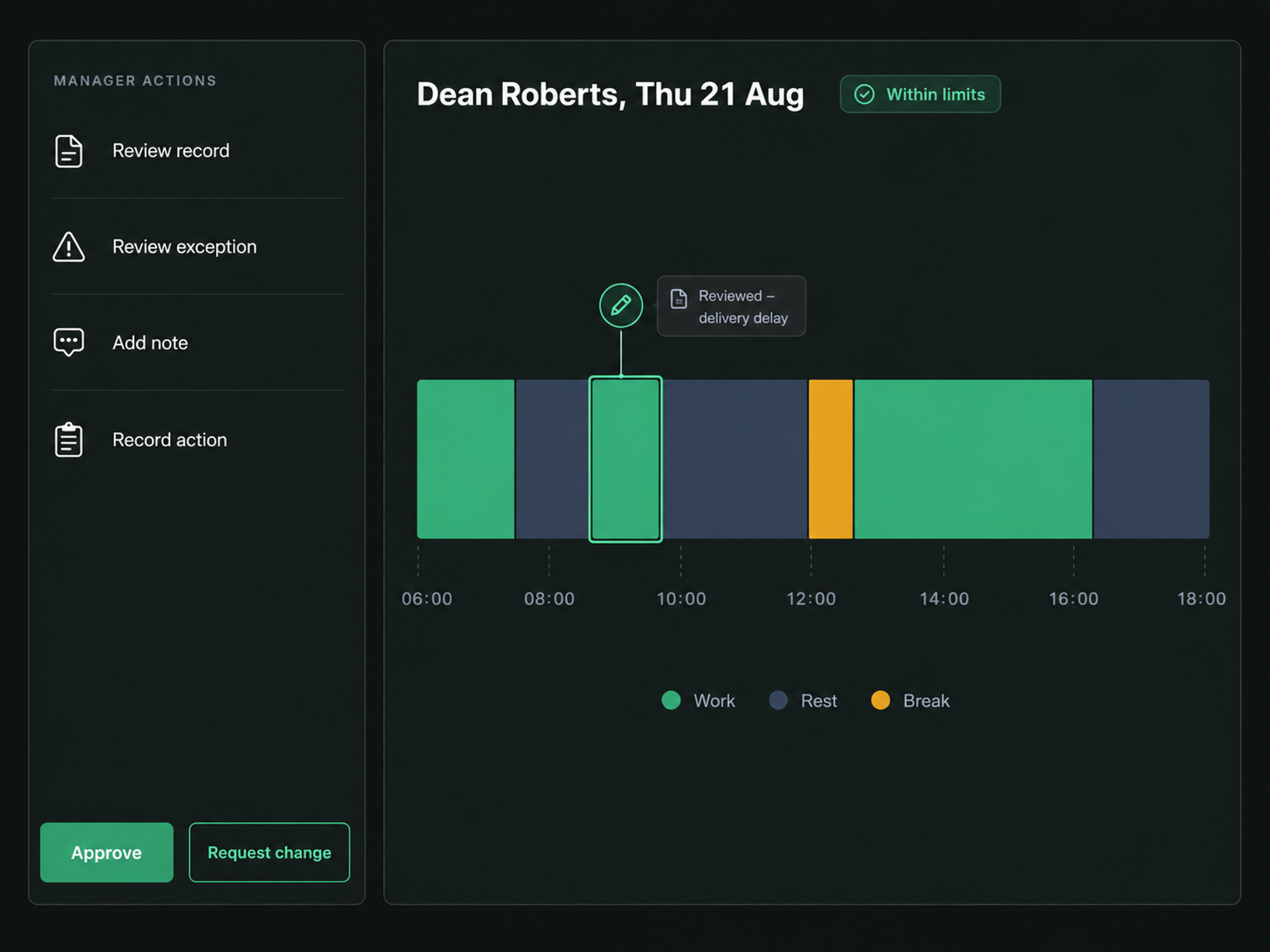Viewport: 1270px width, 952px height.
Task: Click the '06:00' axis label
Action: (427, 599)
